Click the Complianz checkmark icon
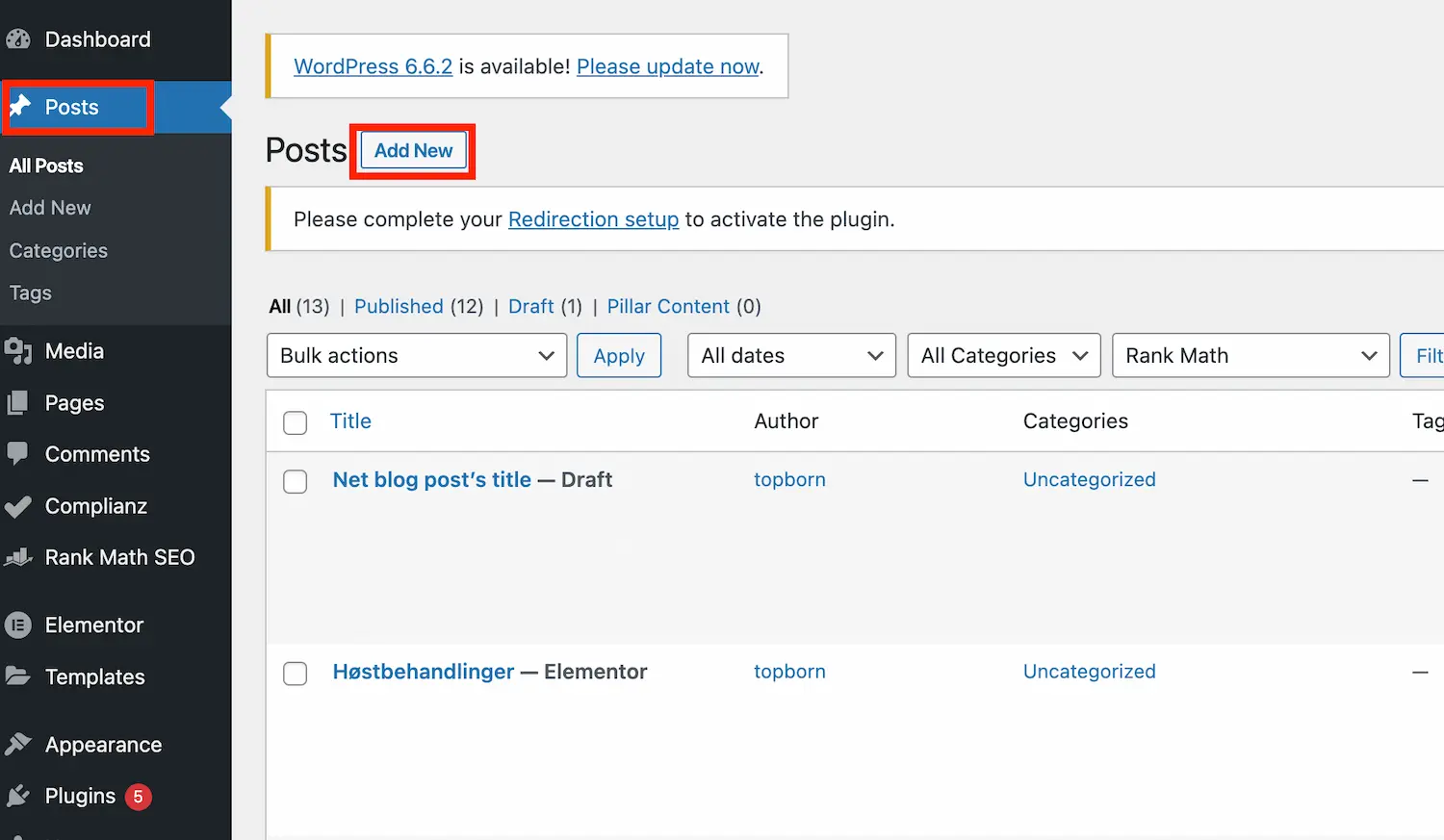The image size is (1444, 840). tap(18, 506)
